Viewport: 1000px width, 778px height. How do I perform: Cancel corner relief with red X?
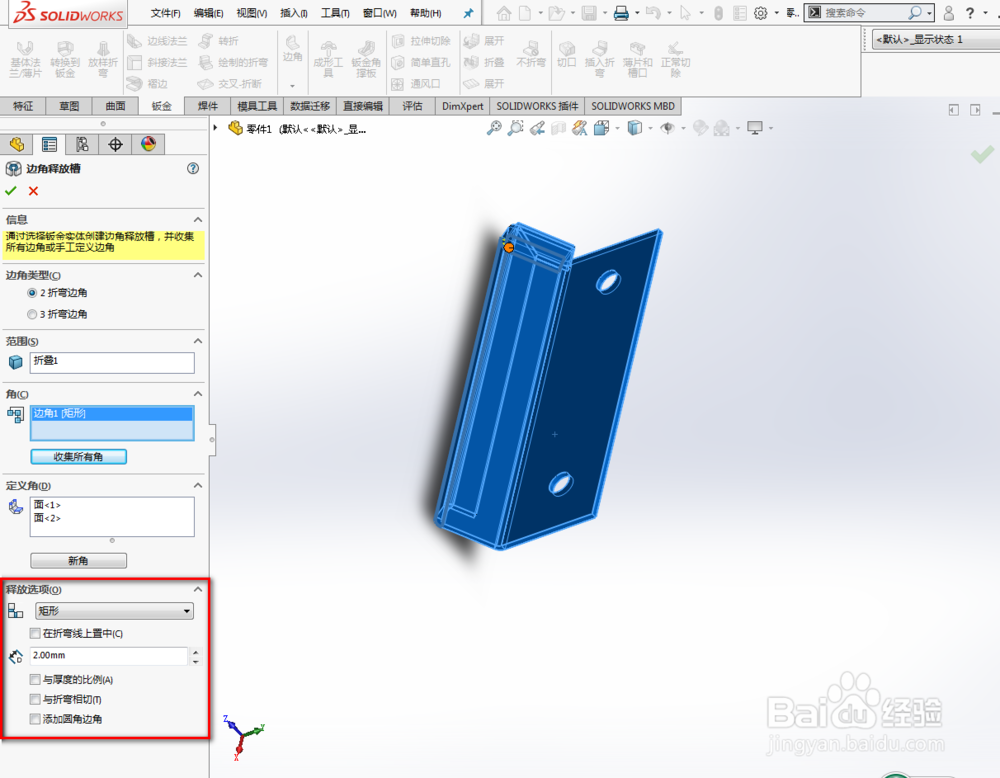pos(34,191)
